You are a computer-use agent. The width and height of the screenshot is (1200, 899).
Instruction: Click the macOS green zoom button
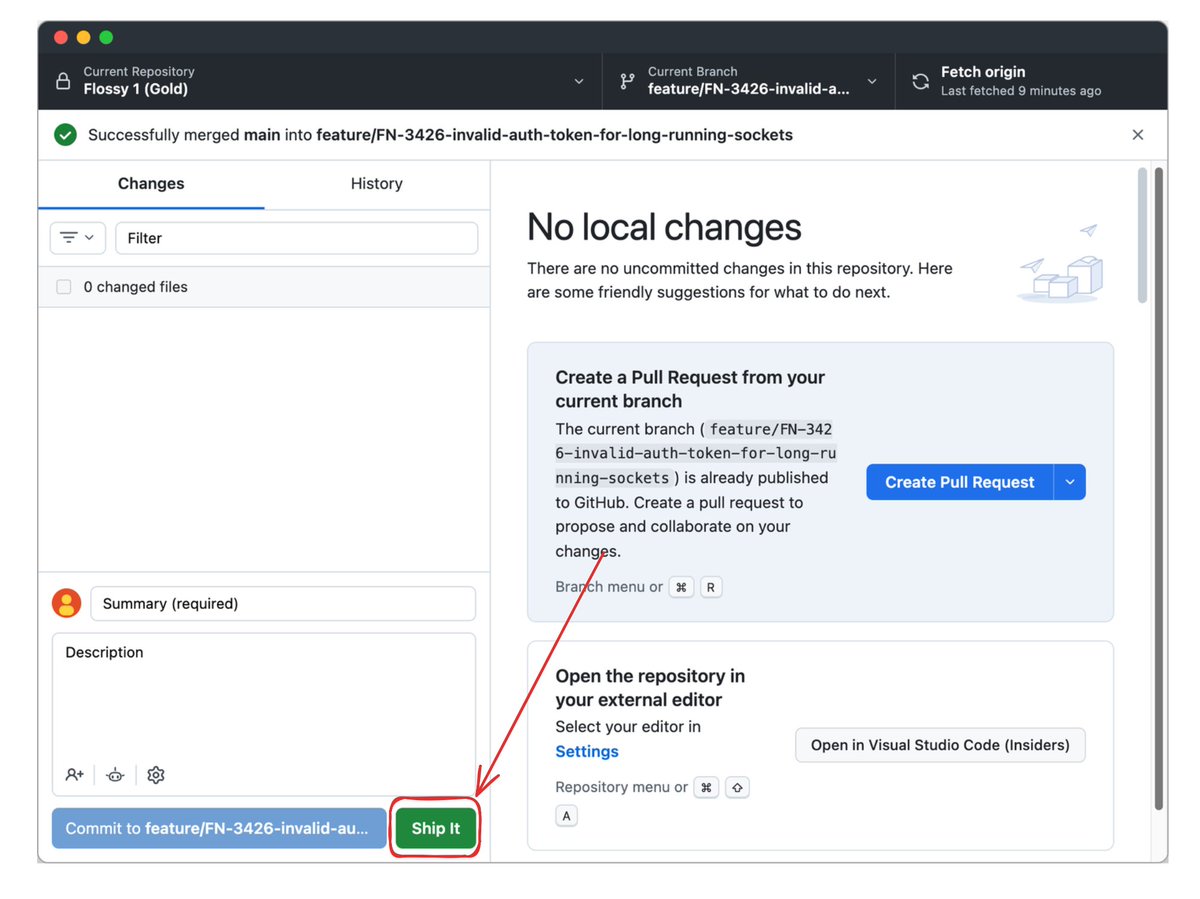106,37
